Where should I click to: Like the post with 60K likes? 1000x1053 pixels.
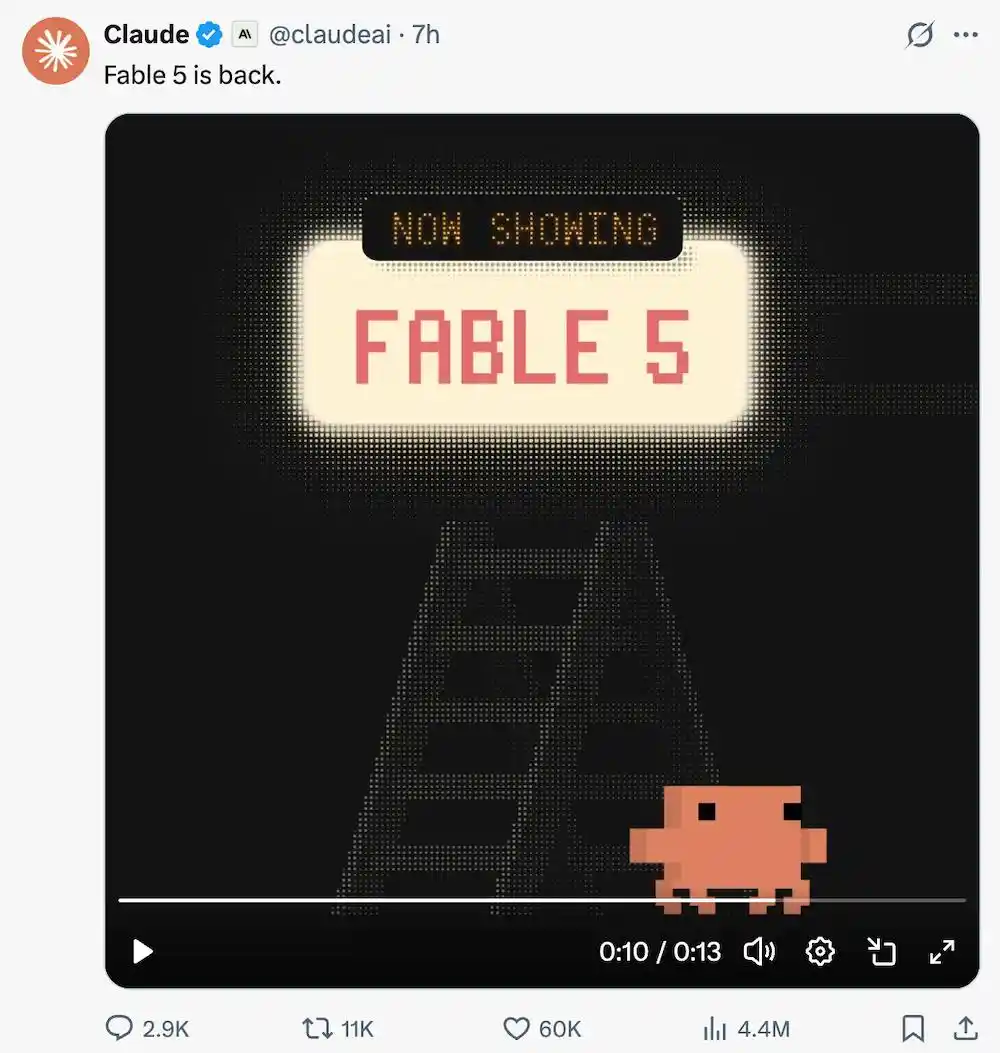click(542, 1028)
